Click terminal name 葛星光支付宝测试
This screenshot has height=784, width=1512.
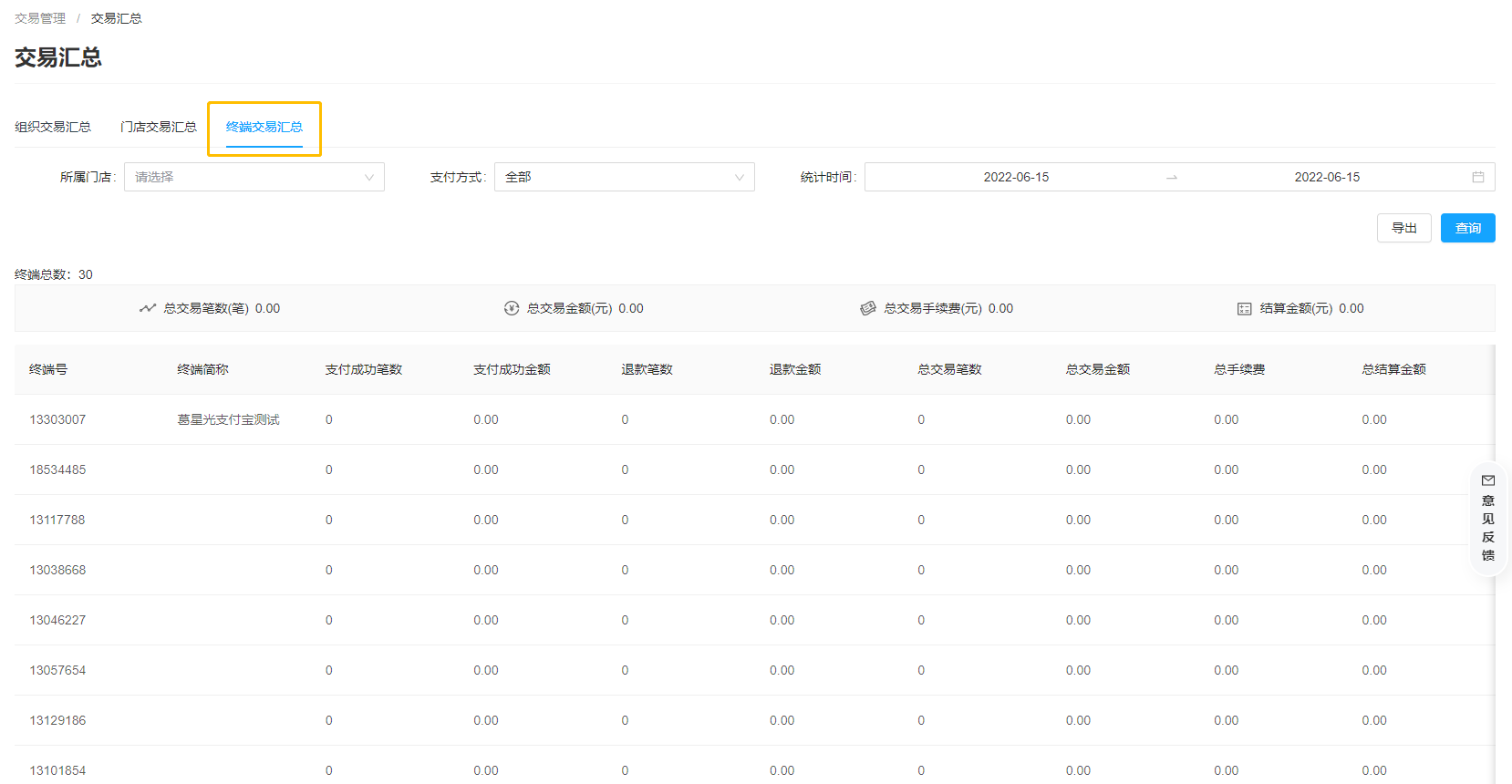pyautogui.click(x=228, y=419)
